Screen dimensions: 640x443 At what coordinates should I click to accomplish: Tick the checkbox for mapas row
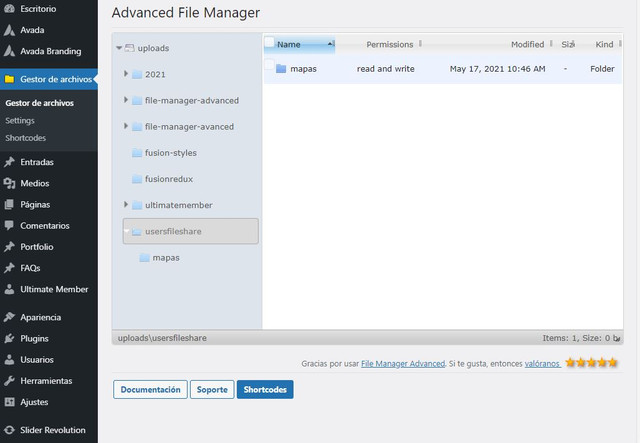pyautogui.click(x=269, y=65)
